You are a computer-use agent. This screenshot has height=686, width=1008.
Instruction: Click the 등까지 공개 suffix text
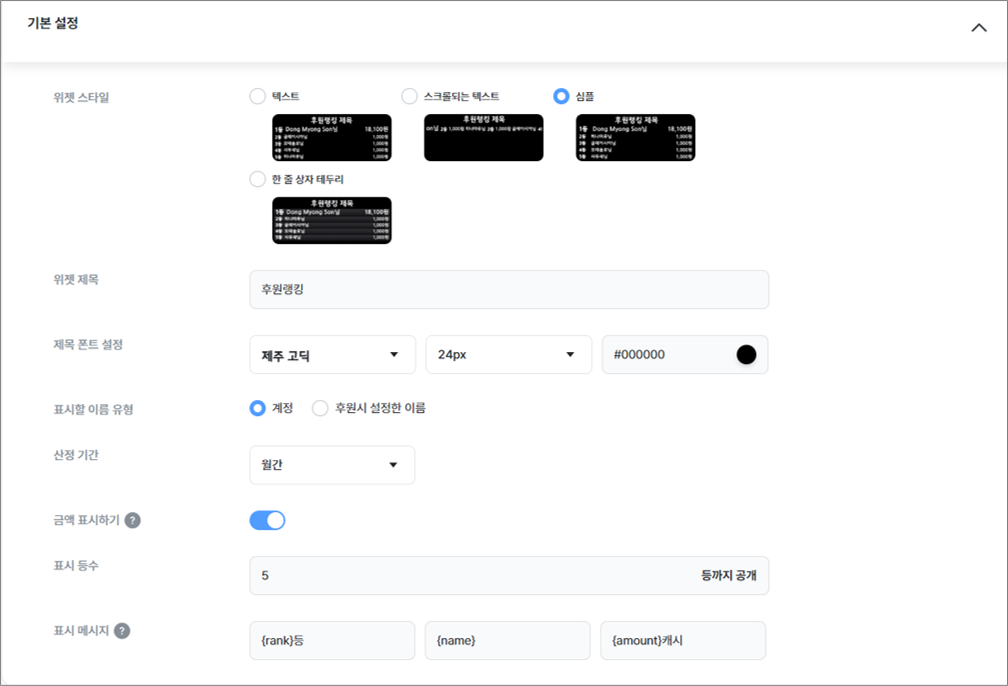728,575
